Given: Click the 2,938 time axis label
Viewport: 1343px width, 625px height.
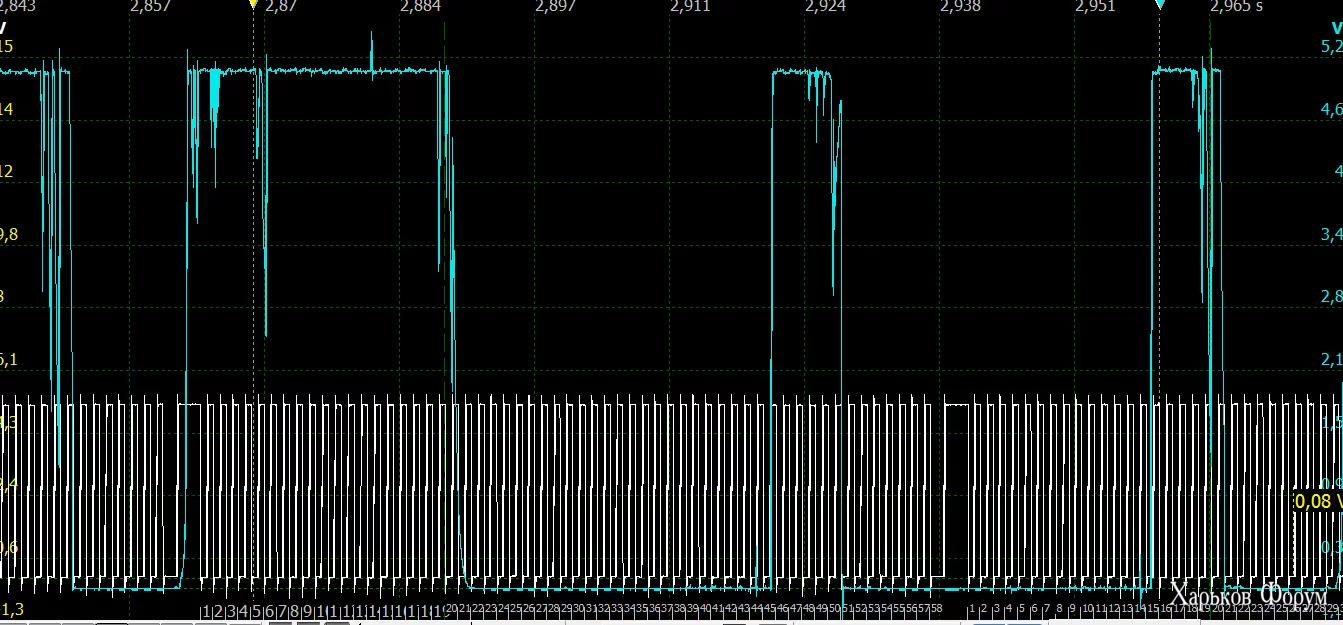Looking at the screenshot, I should pos(960,6).
